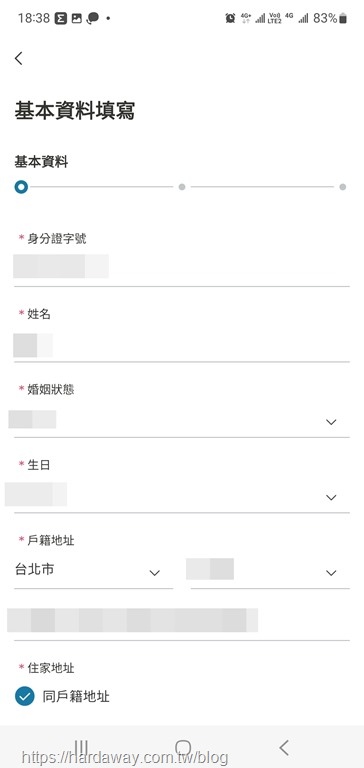Focus the 戶籍地址 street address field

(182, 621)
